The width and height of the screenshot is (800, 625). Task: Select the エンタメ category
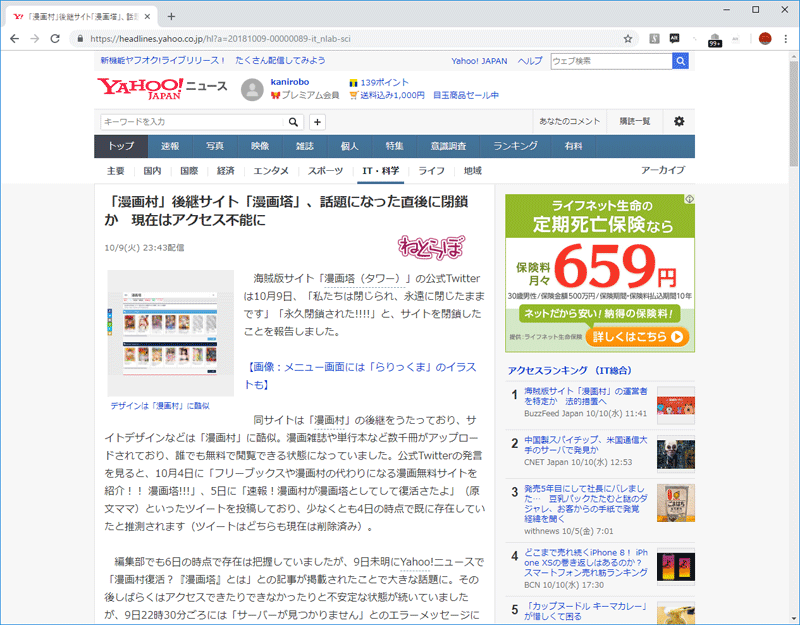271,171
